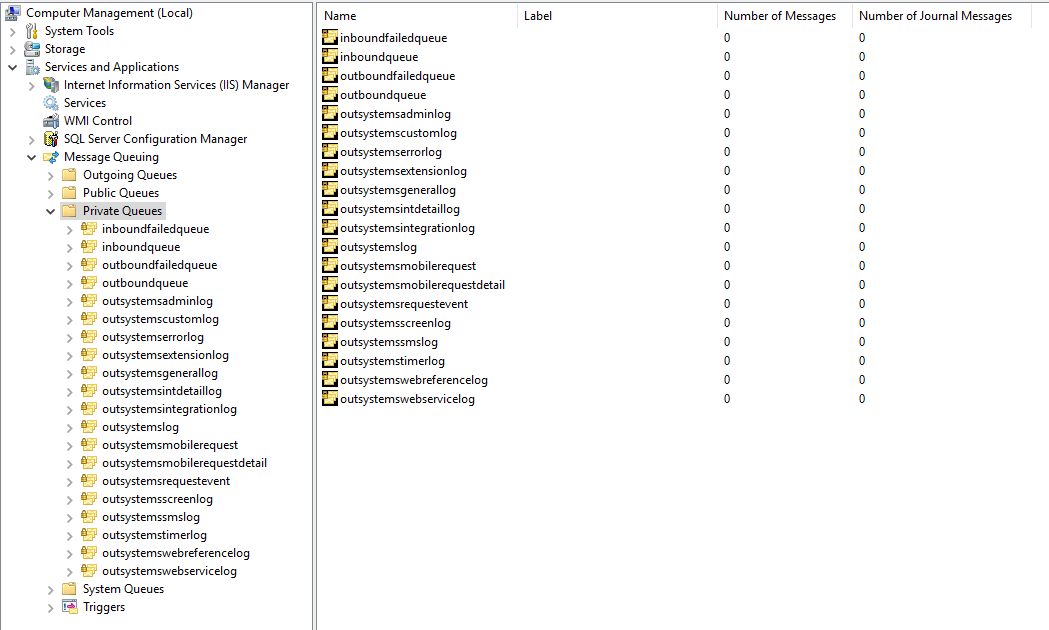Screen dimensions: 1049x630
Task: Collapse the Message Queuing node
Action: 29,156
